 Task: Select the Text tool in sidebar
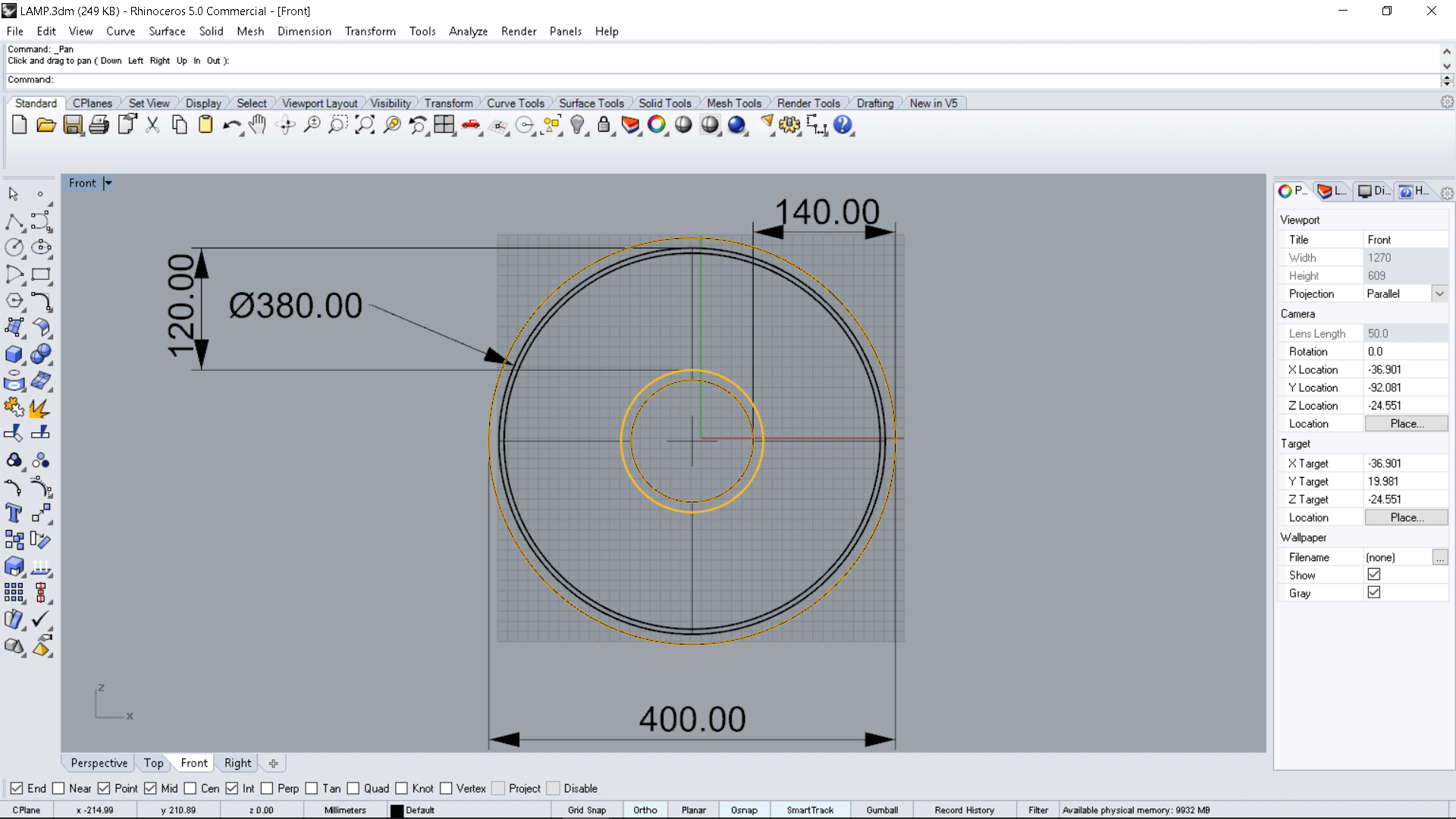tap(14, 513)
